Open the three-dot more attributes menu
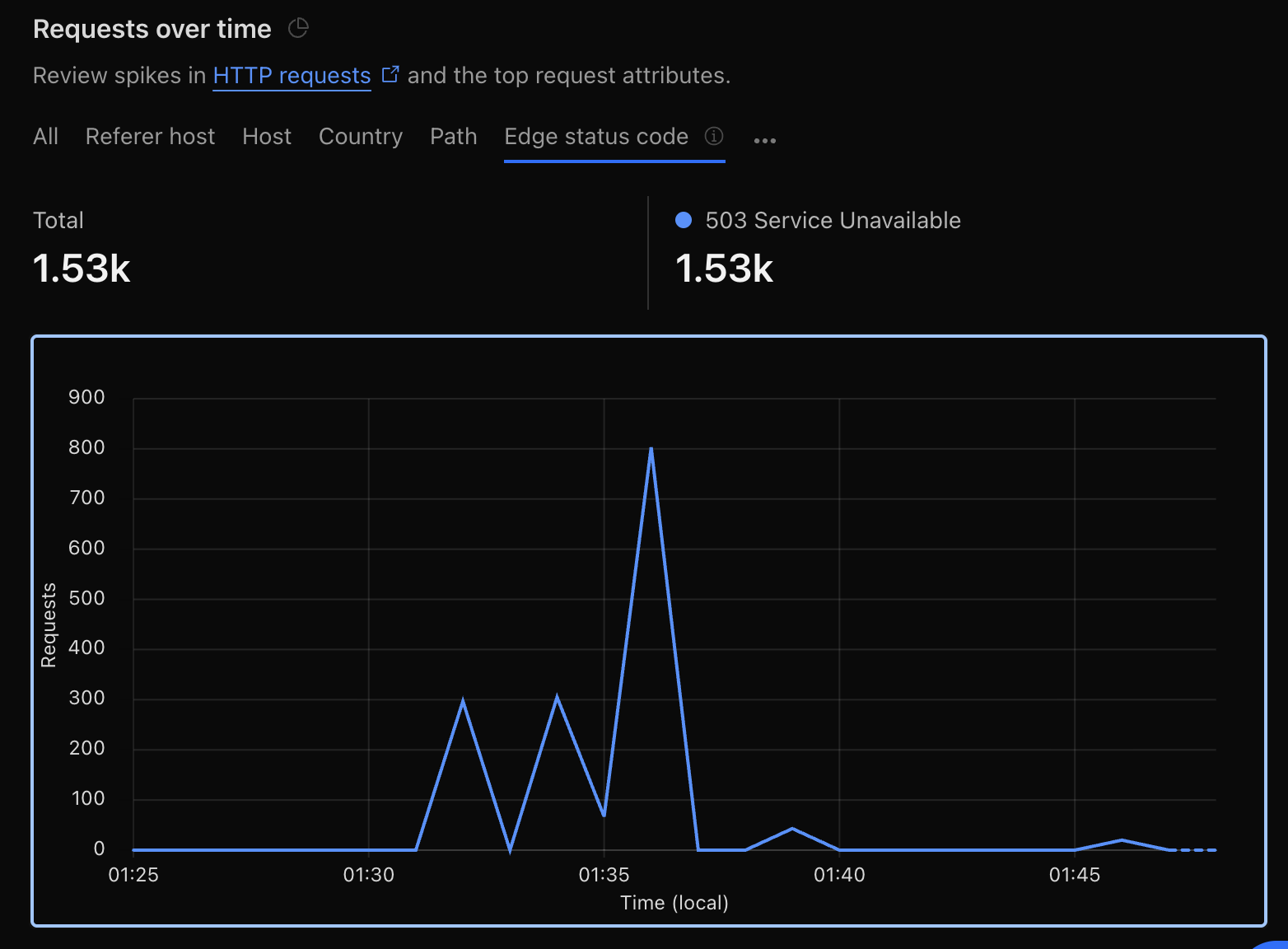The height and width of the screenshot is (949, 1288). pos(765,141)
